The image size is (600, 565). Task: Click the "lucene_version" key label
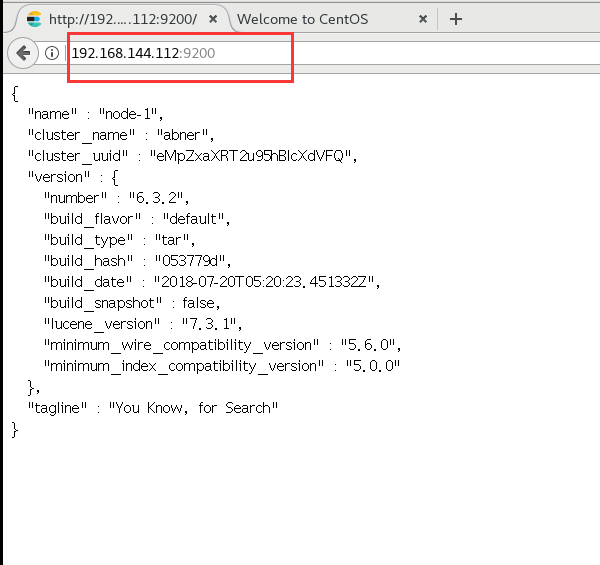coord(102,324)
